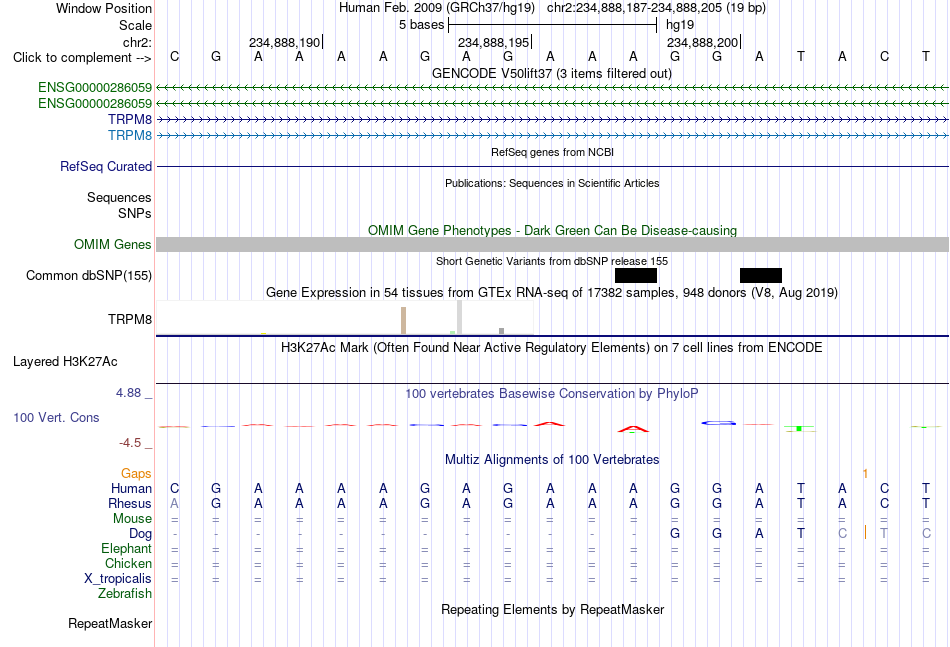The width and height of the screenshot is (950, 647).
Task: Click the H3K27Ac Mark track title
Action: pos(552,348)
